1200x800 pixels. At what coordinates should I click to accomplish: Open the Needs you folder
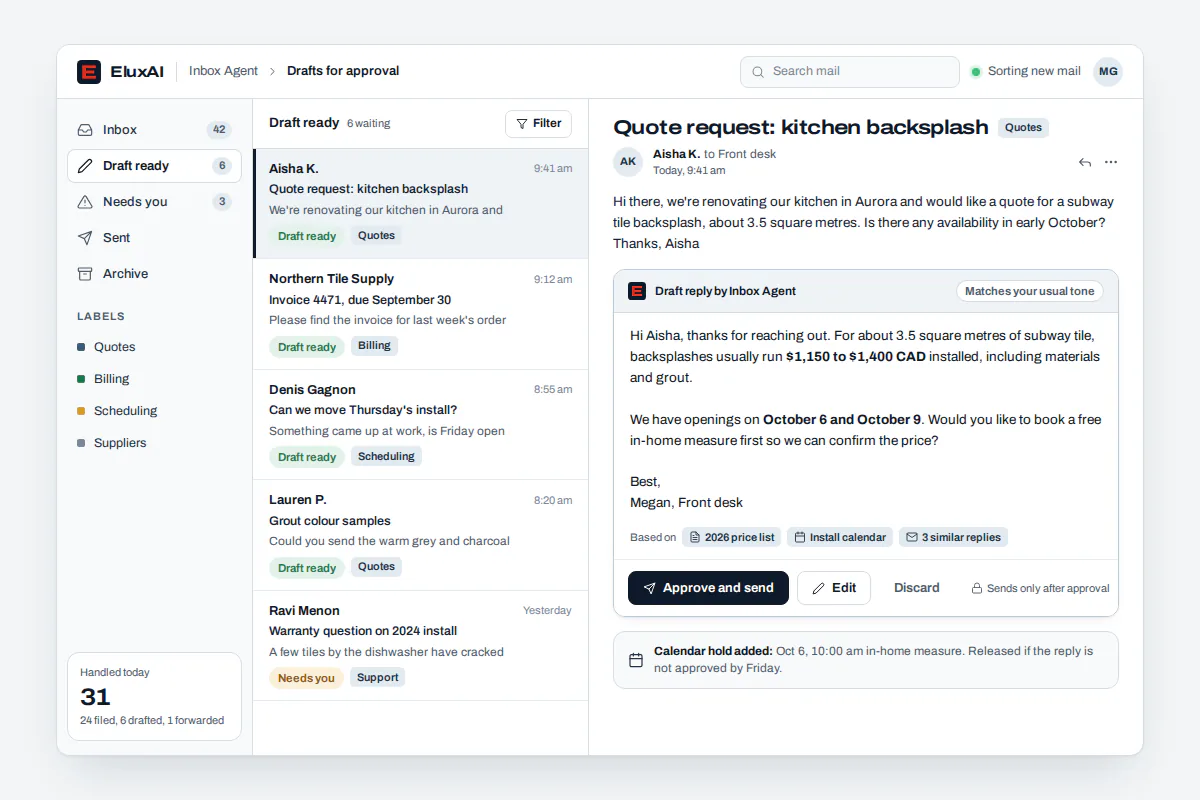(x=154, y=202)
